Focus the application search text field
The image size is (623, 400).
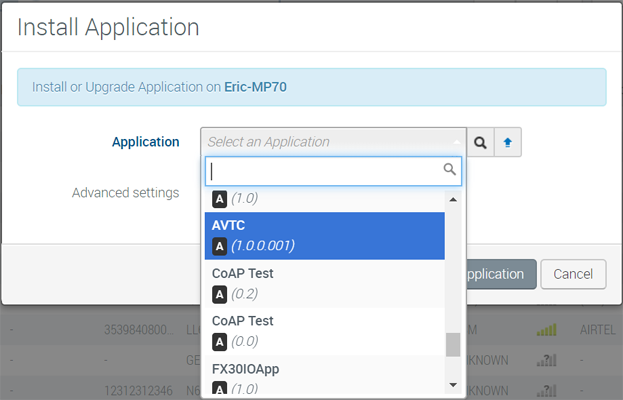[x=323, y=170]
